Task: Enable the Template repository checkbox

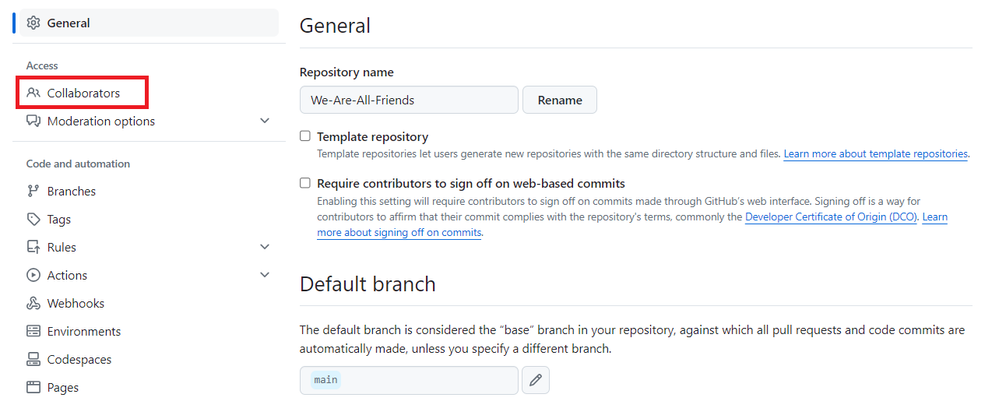Action: (305, 136)
